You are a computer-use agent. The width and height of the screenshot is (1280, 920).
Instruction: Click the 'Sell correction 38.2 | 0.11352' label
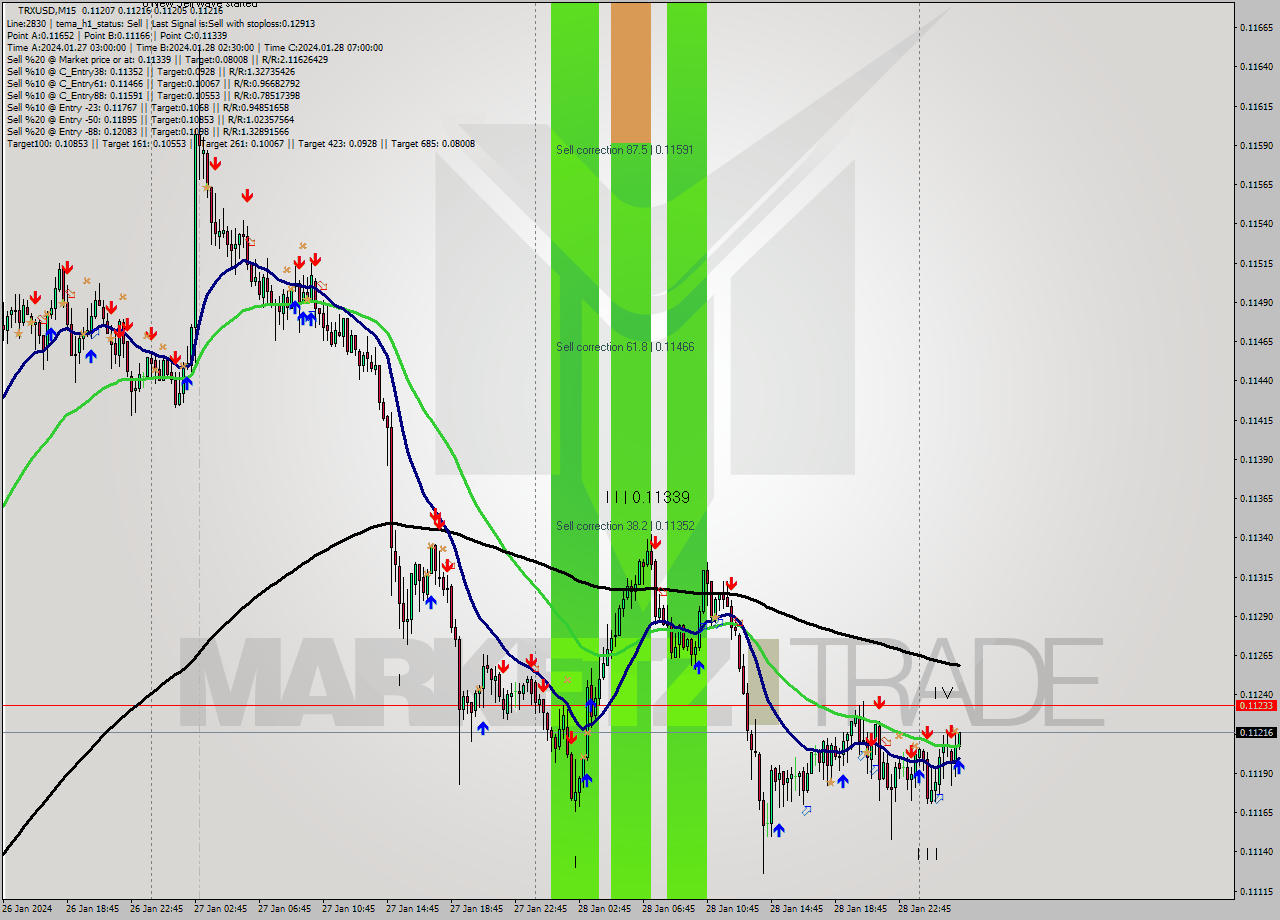tap(625, 525)
